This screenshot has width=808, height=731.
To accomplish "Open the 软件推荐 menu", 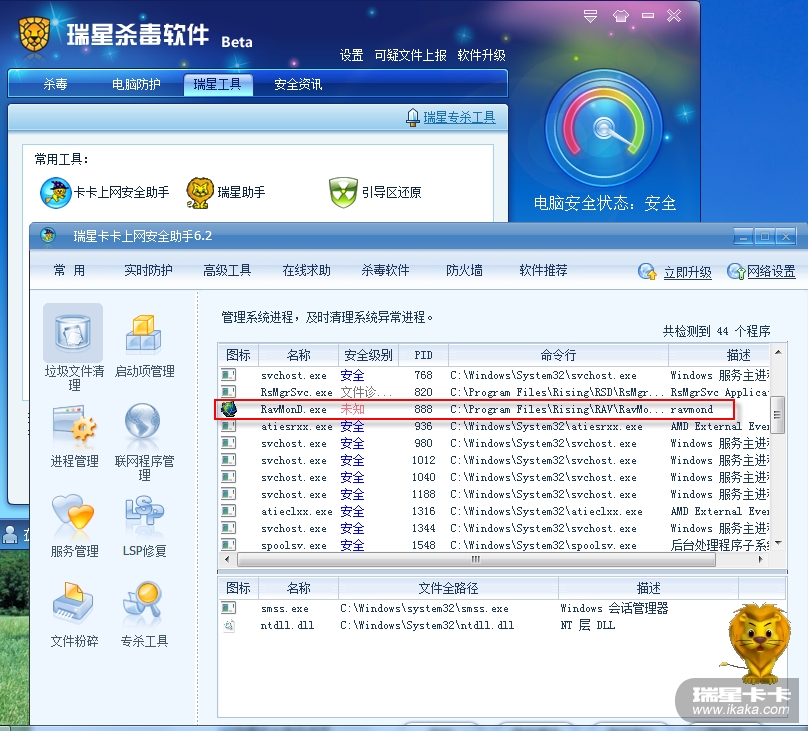I will [x=543, y=270].
